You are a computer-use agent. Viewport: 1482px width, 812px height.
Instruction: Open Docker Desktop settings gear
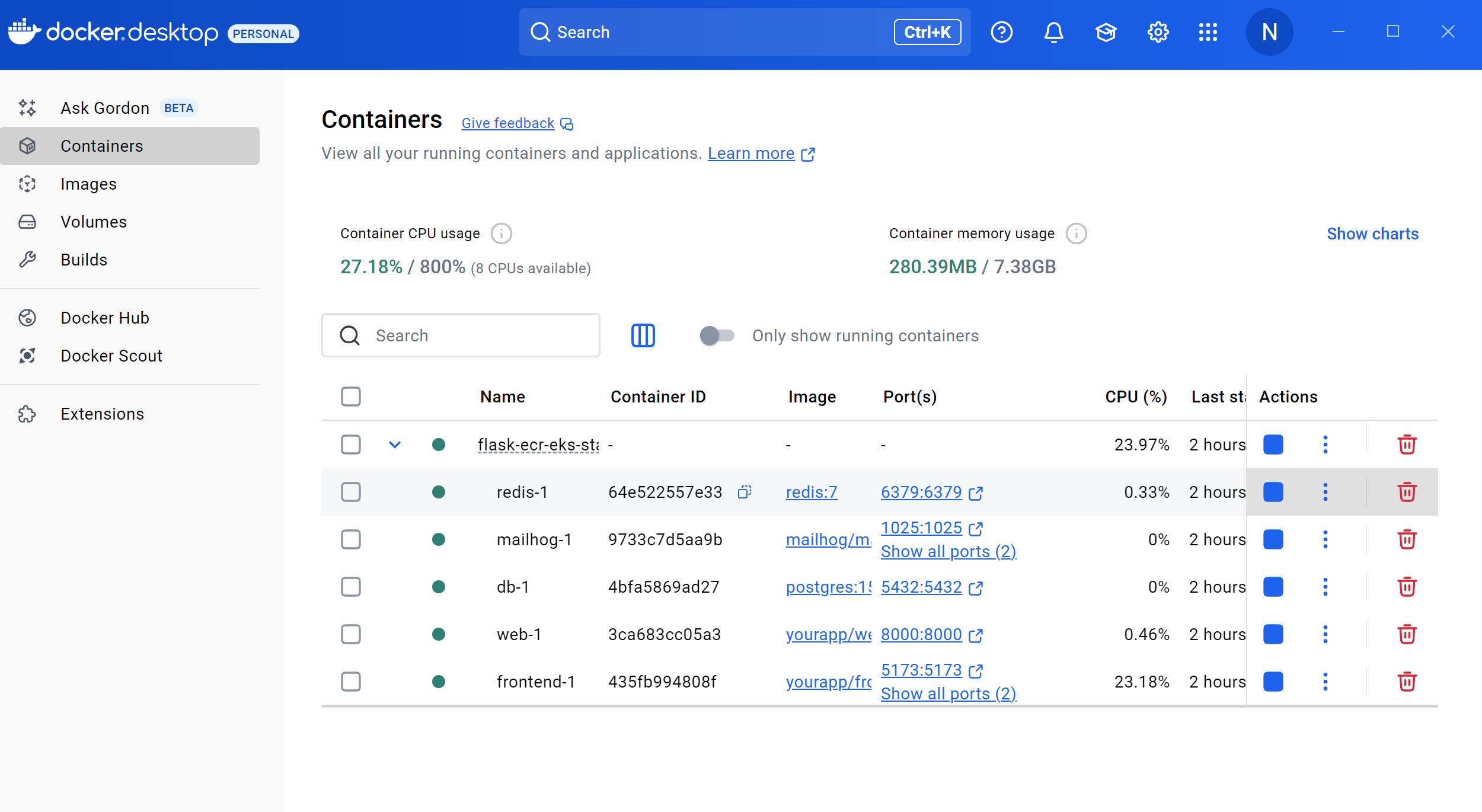[x=1157, y=32]
